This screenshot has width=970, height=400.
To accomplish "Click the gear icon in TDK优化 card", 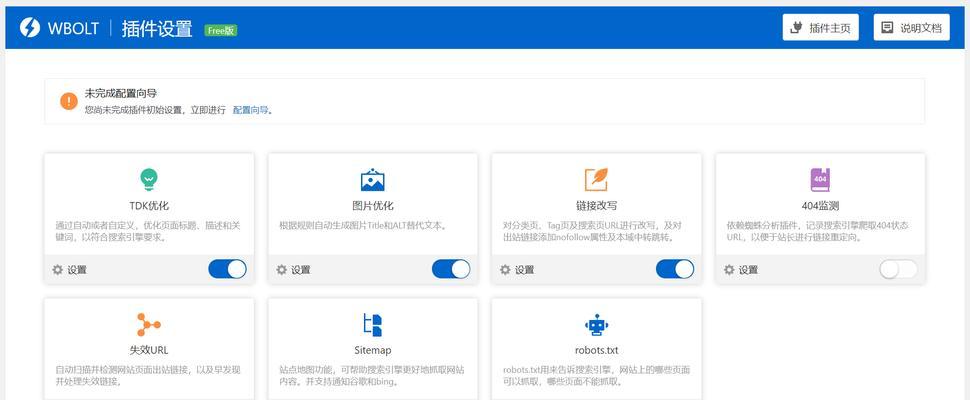I will tap(58, 270).
